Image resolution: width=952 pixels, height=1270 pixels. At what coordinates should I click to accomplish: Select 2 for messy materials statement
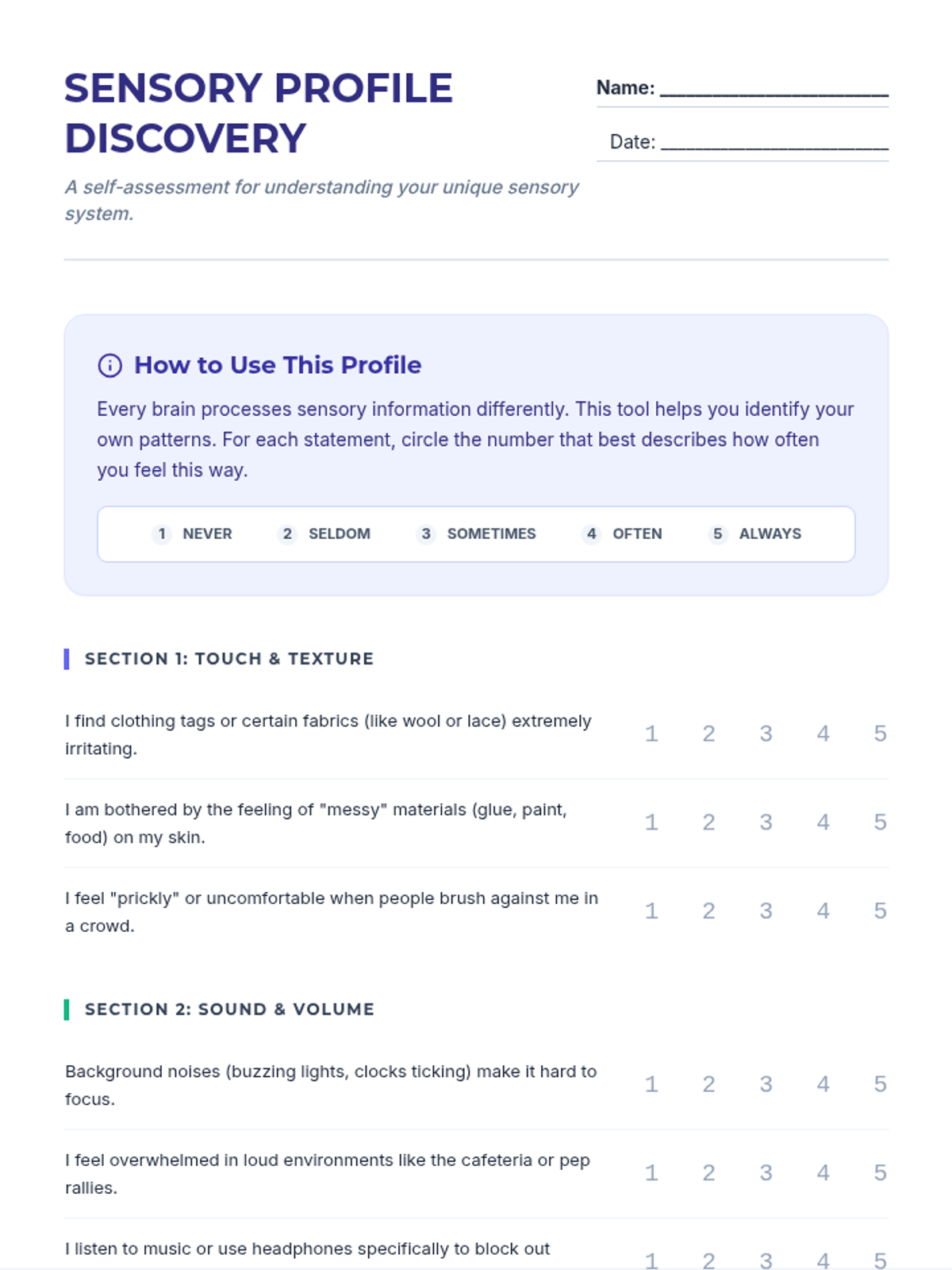(x=708, y=822)
